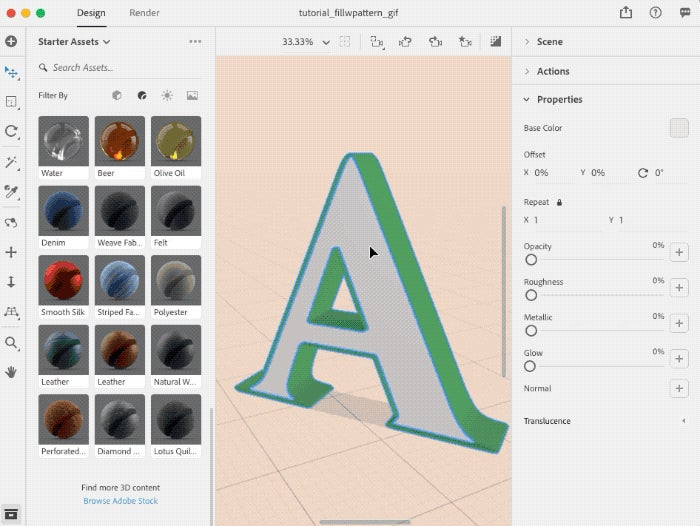Viewport: 700px width, 526px height.
Task: Click the camera redo icon
Action: pos(435,42)
